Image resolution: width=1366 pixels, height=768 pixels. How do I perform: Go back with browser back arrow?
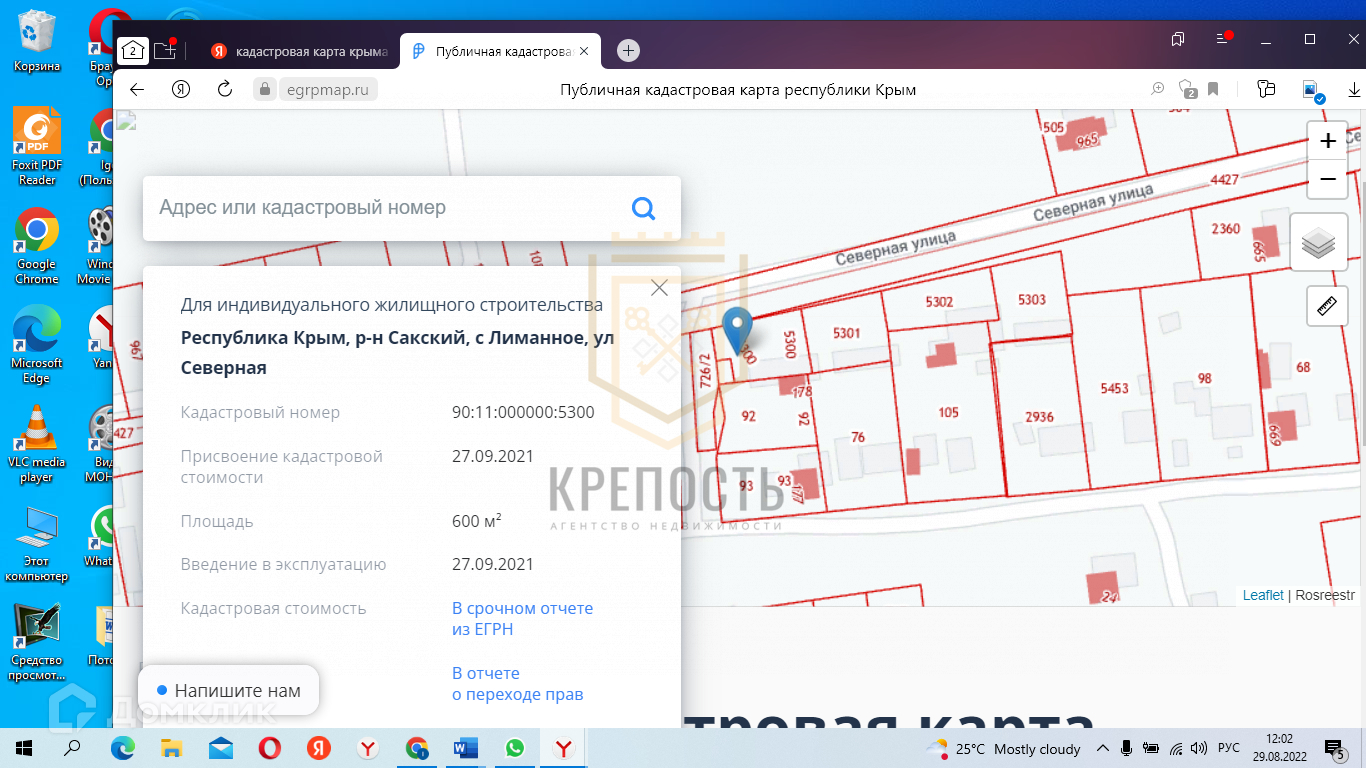point(137,90)
